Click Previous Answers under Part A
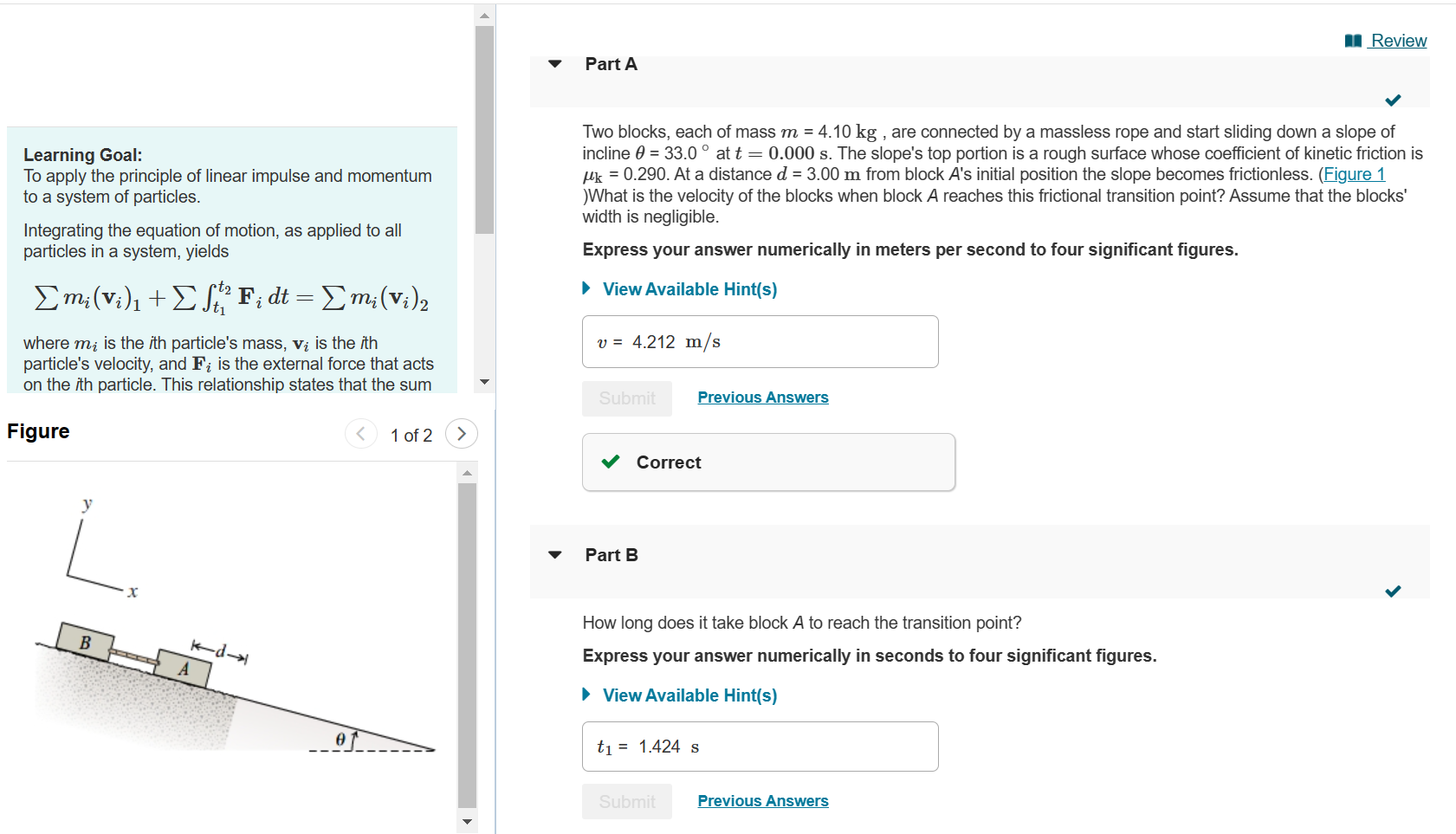This screenshot has height=834, width=1456. coord(762,397)
